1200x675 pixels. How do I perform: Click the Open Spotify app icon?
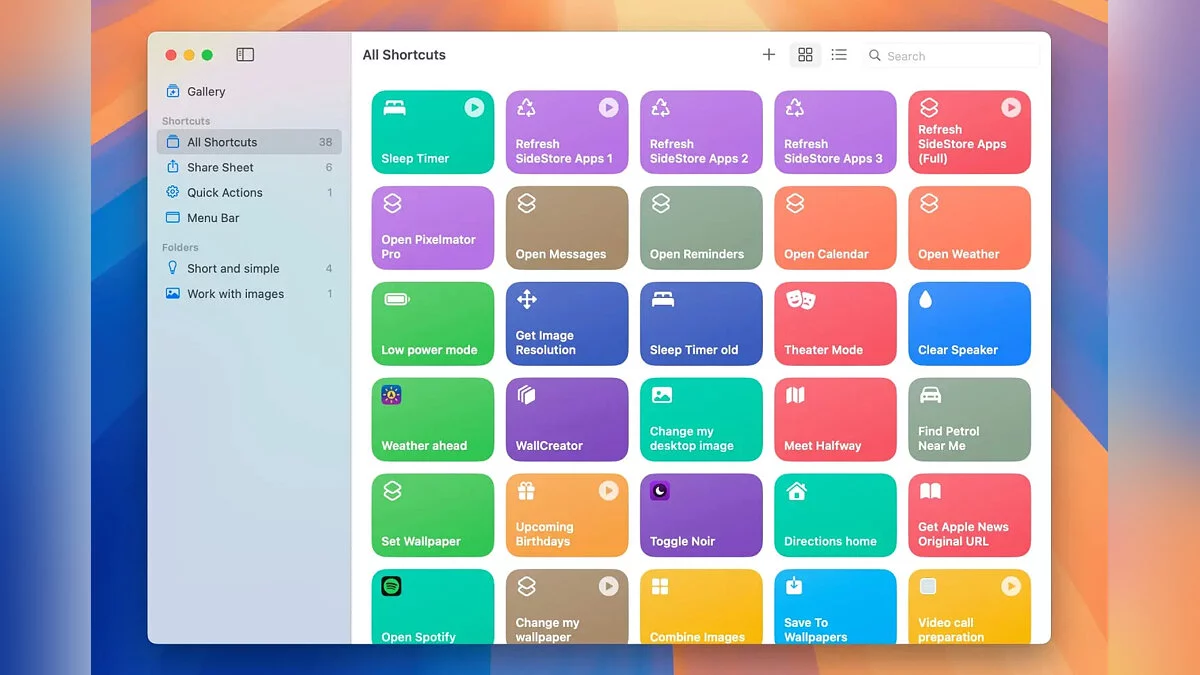pyautogui.click(x=392, y=586)
